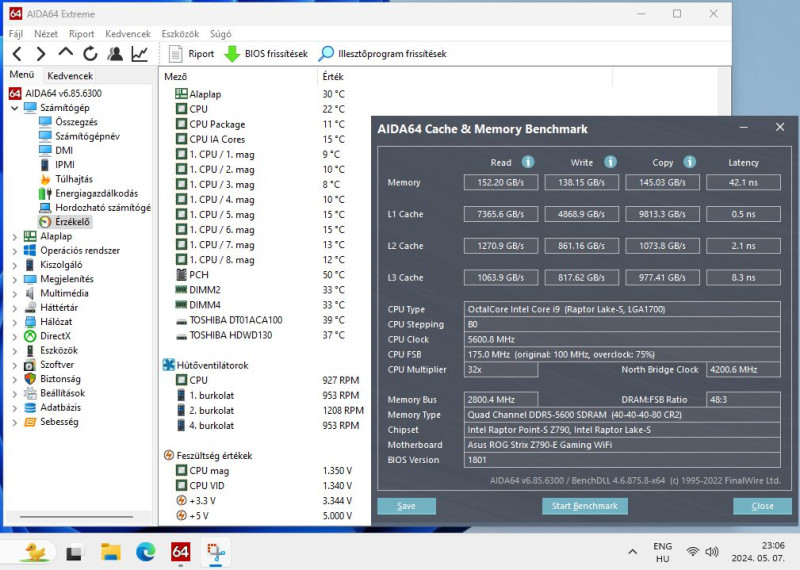The width and height of the screenshot is (800, 570).
Task: Select DMI tree item
Action: pos(56,150)
